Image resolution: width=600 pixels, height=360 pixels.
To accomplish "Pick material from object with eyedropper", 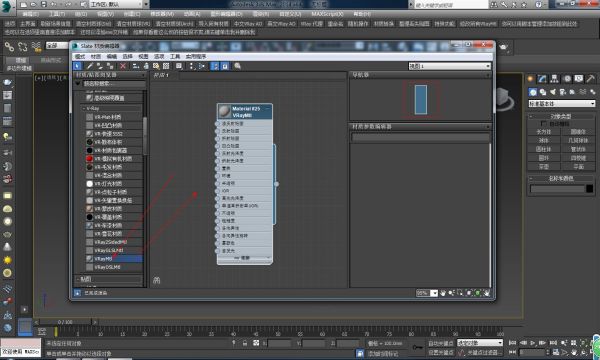I will (x=90, y=66).
